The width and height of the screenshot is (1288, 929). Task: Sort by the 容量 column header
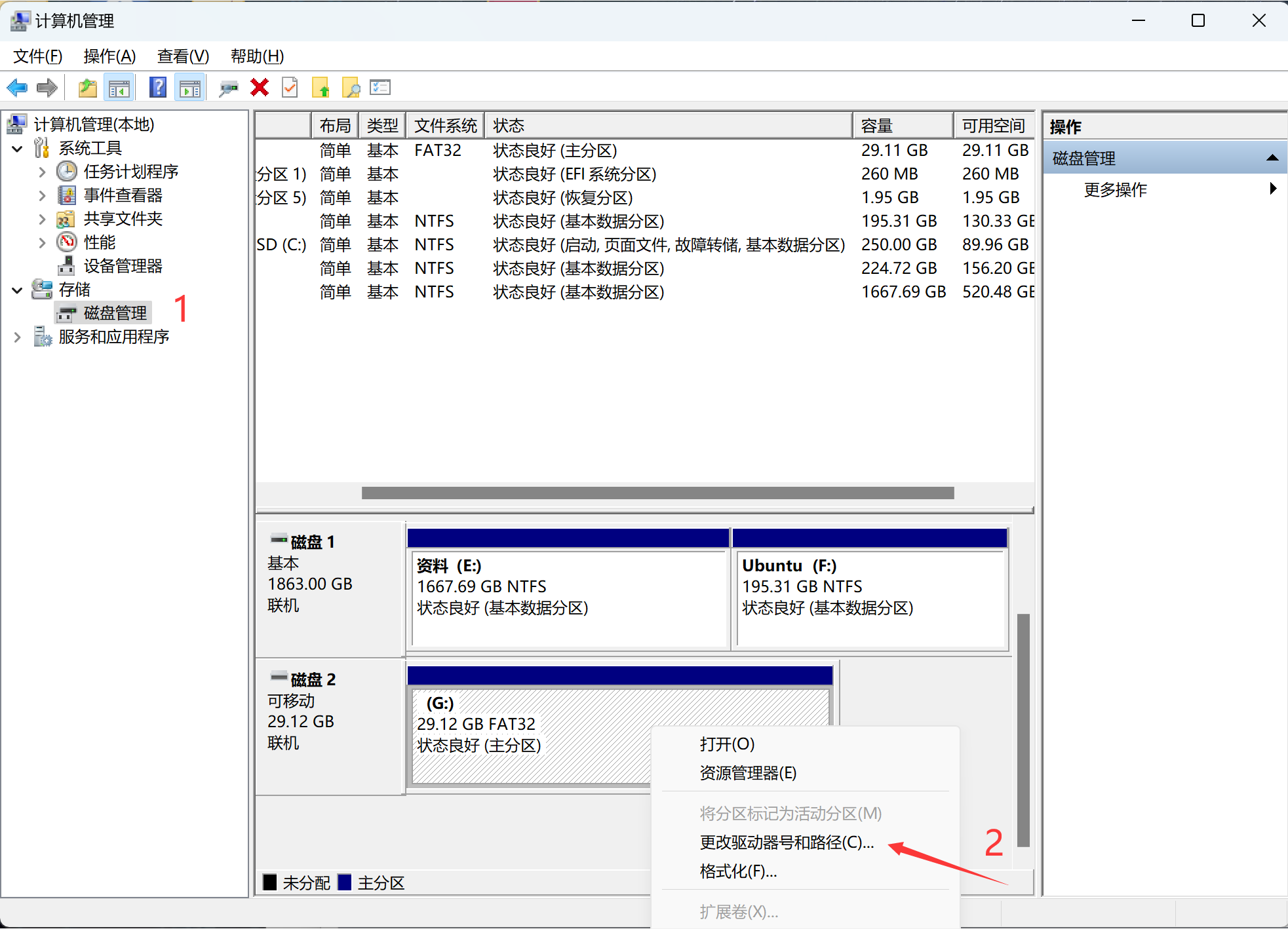pos(903,125)
